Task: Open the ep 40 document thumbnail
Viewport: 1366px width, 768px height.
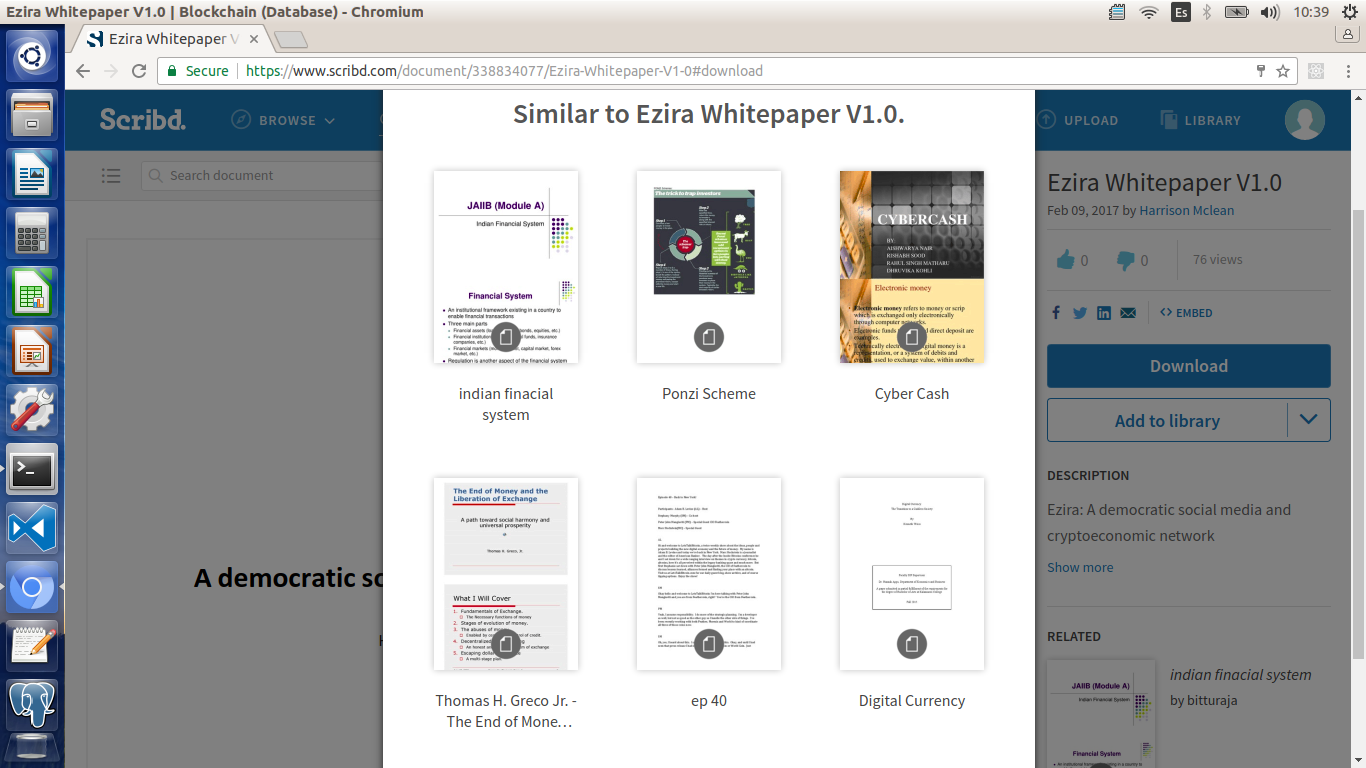Action: 709,574
